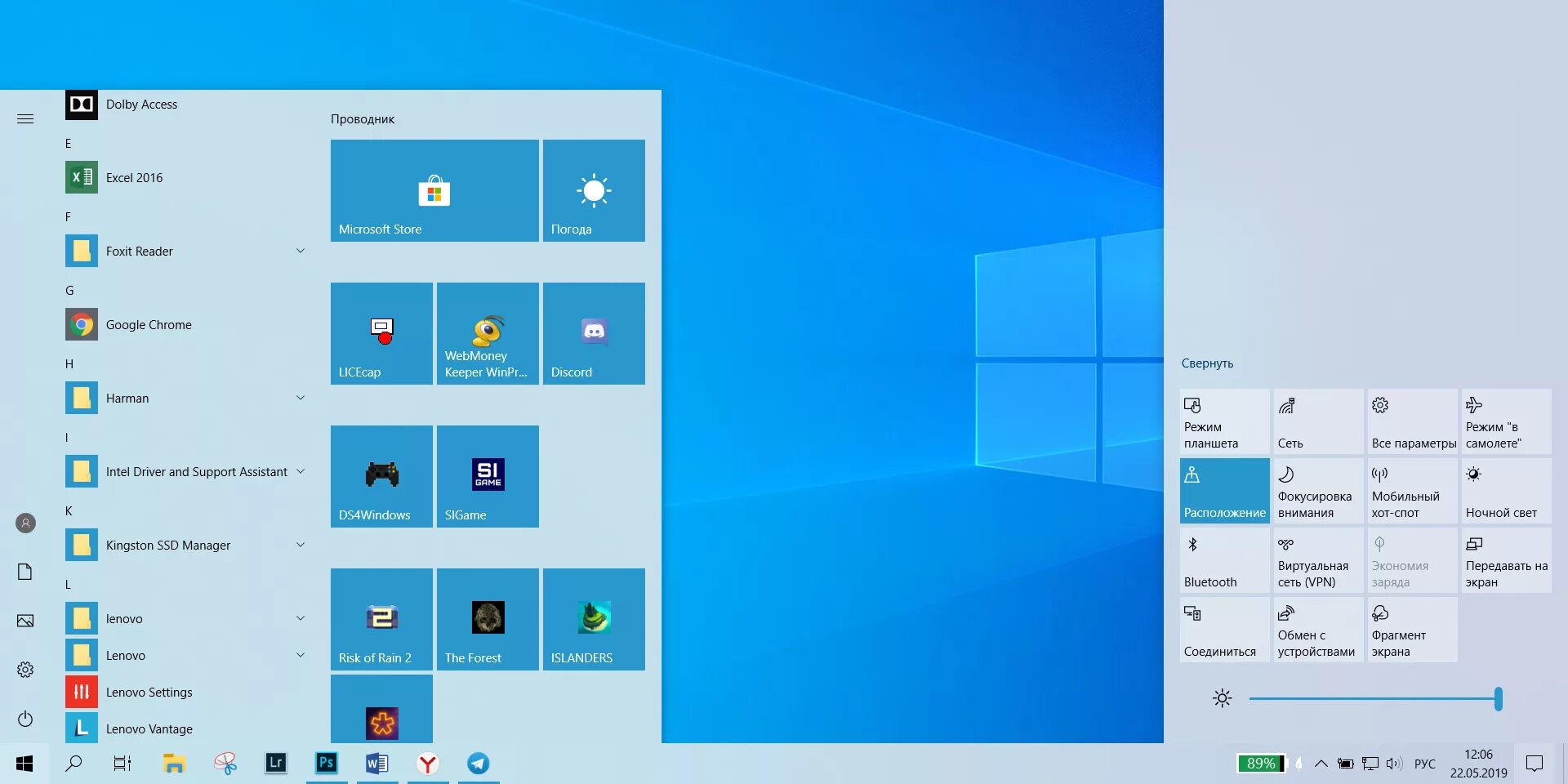Toggle Обмен с устройствами sharing

coord(1319,630)
